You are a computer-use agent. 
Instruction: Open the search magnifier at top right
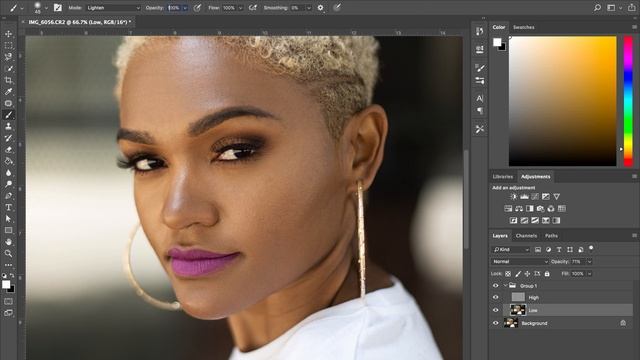[x=597, y=7]
